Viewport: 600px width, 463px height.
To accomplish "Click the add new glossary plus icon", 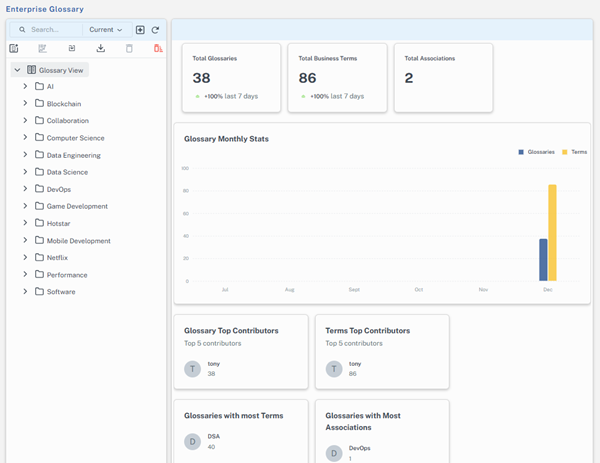I will (140, 30).
